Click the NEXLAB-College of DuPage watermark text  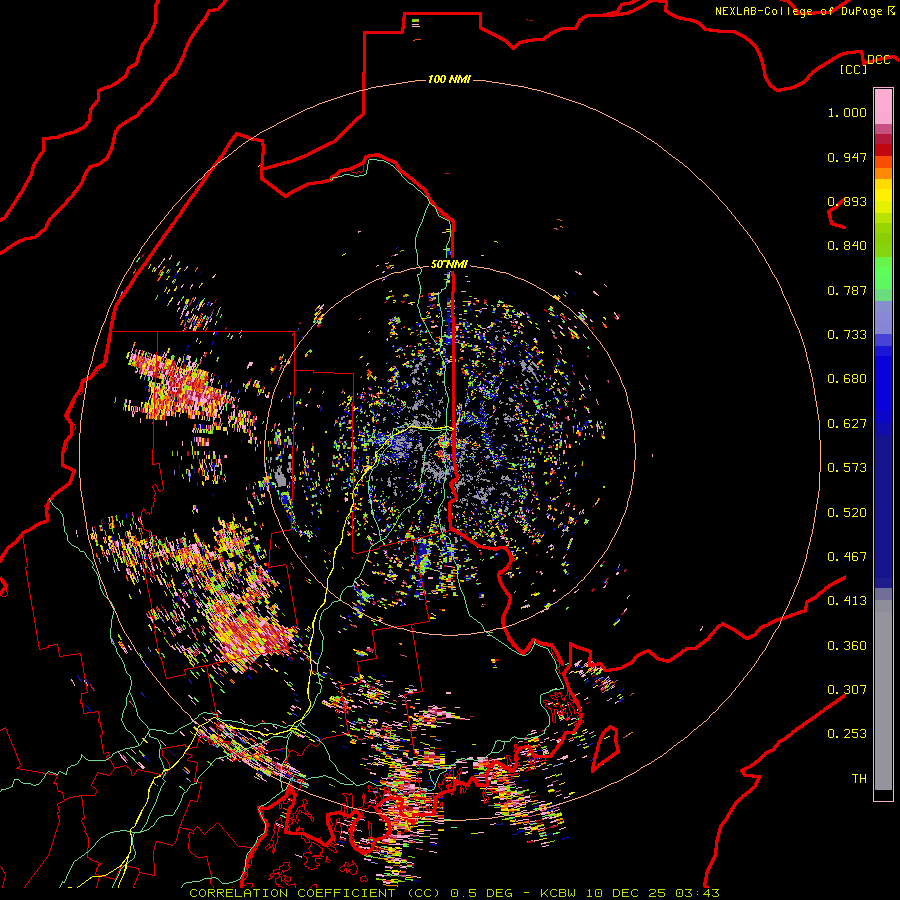point(798,11)
